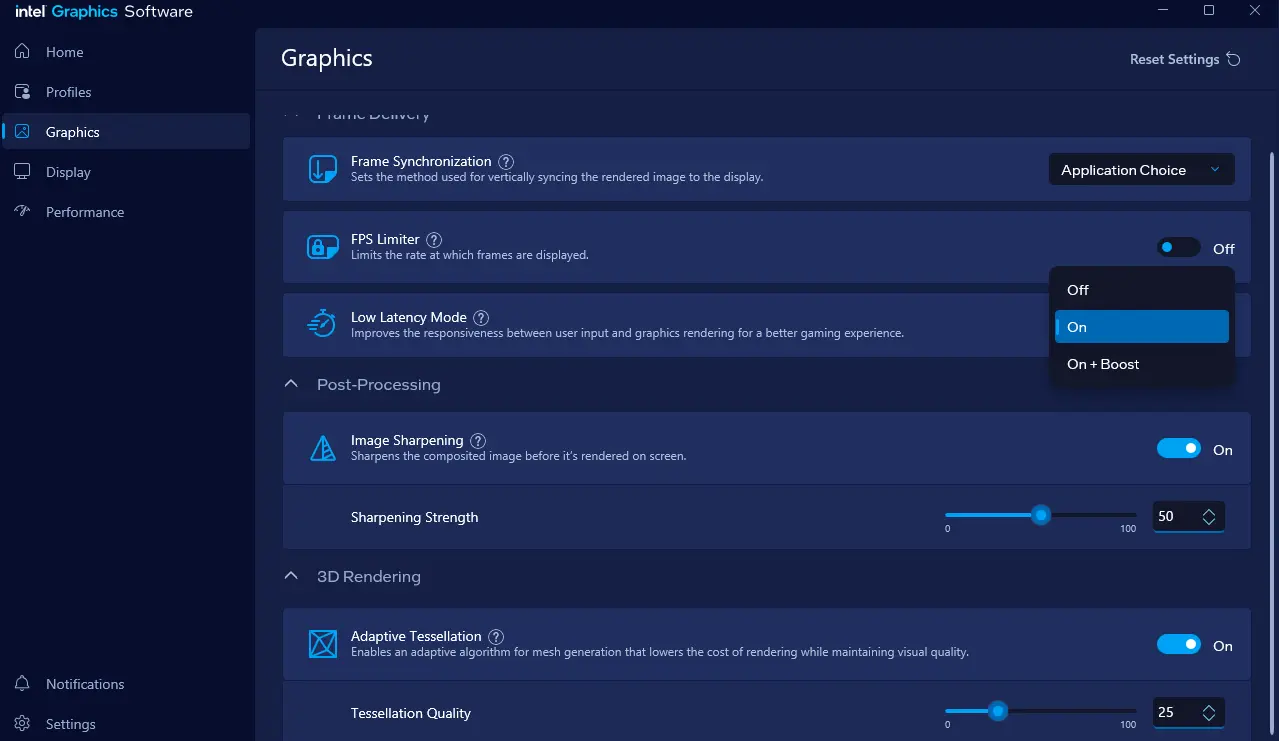Disable Adaptive Tessellation toggle
This screenshot has width=1279, height=741.
[1178, 645]
